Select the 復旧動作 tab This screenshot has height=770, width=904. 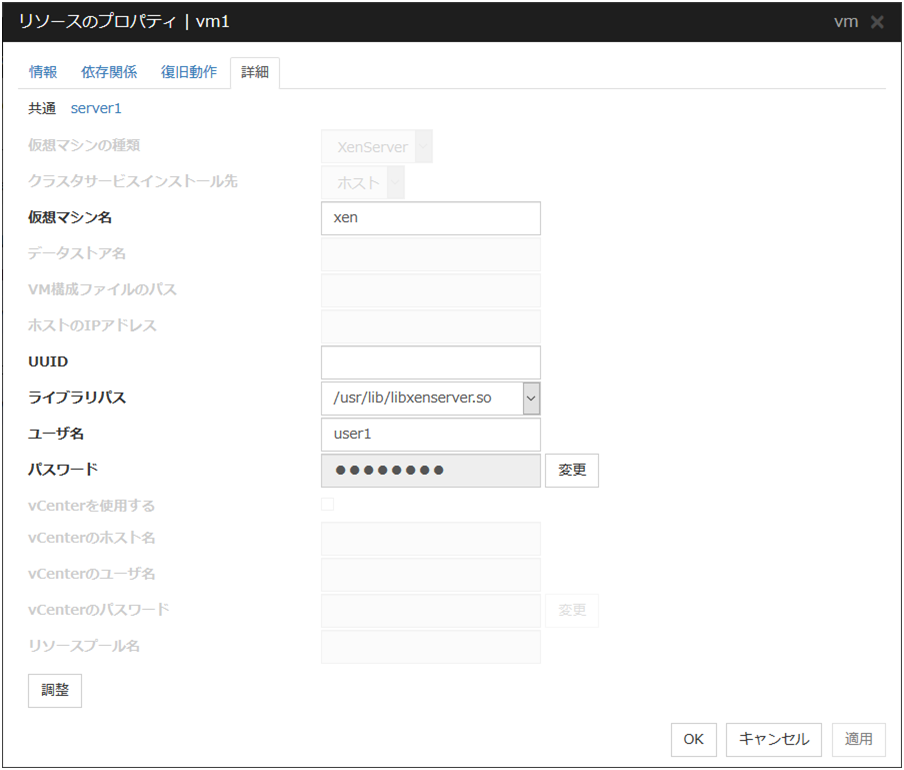pos(189,72)
